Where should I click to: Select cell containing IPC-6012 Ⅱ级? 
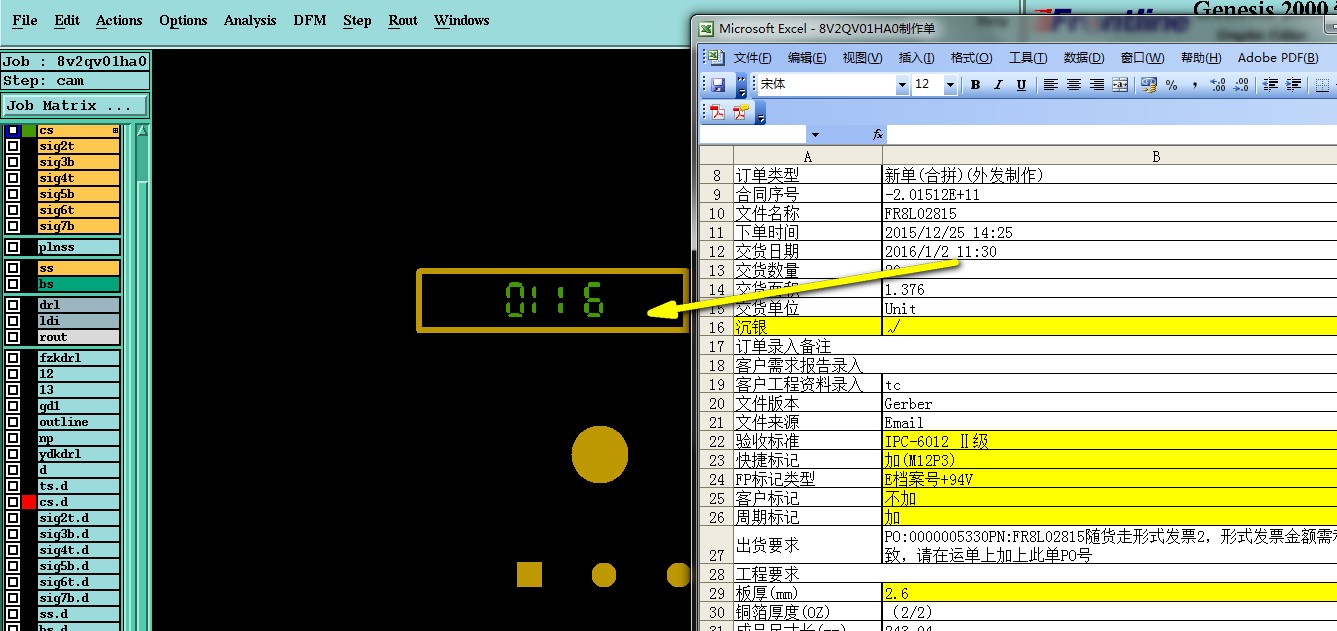[x=1109, y=441]
